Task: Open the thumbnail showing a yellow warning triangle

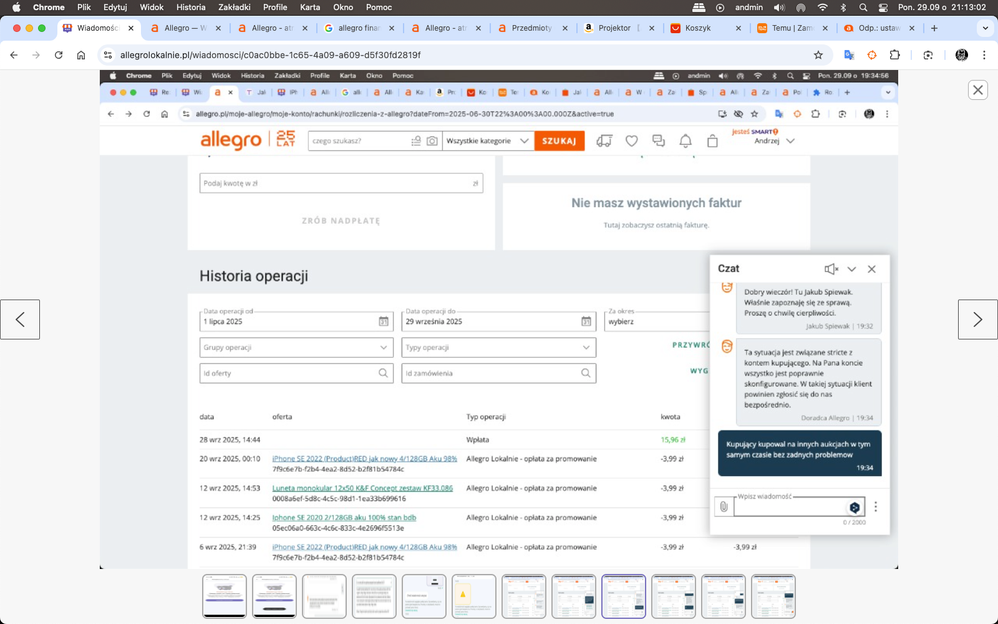Action: click(x=474, y=596)
